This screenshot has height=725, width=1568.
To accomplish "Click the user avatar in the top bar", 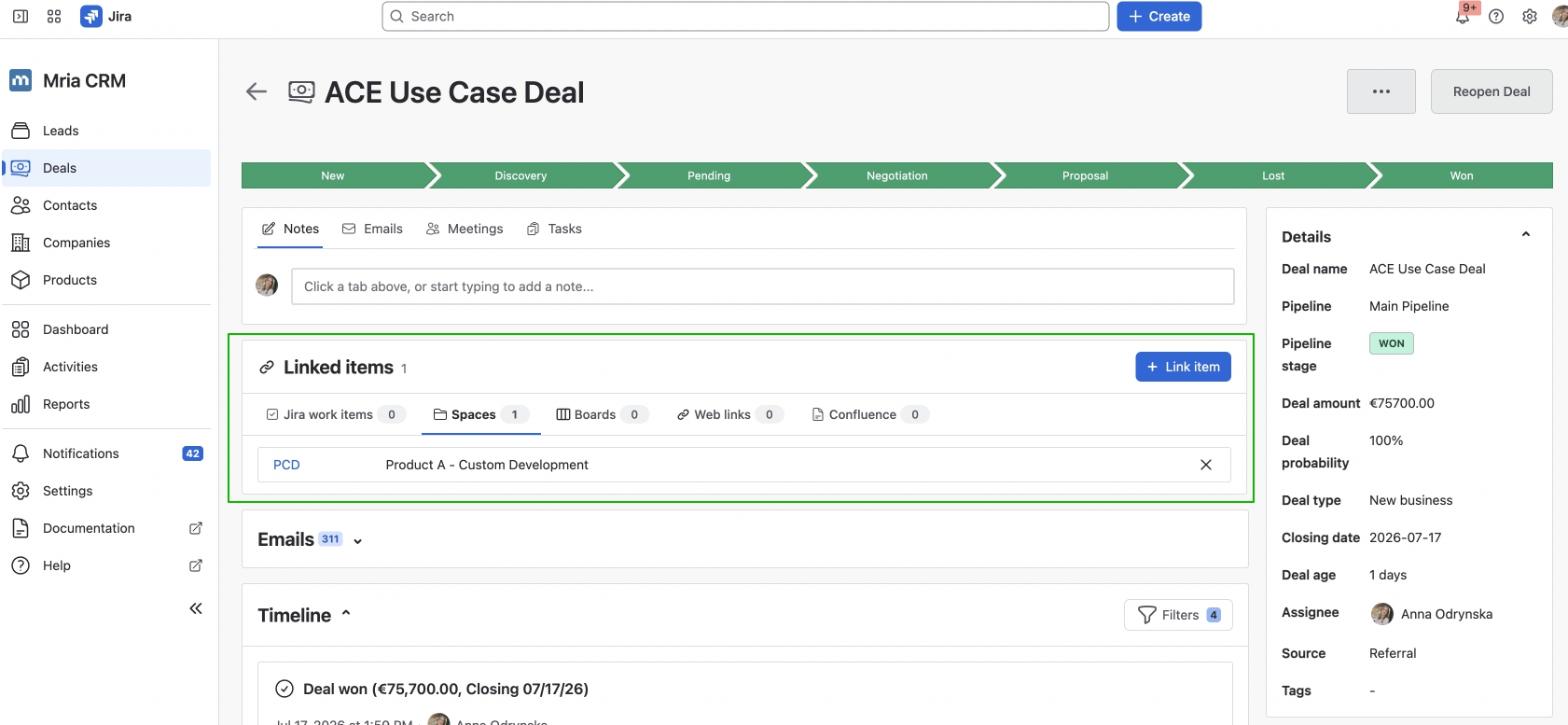I will [1560, 16].
